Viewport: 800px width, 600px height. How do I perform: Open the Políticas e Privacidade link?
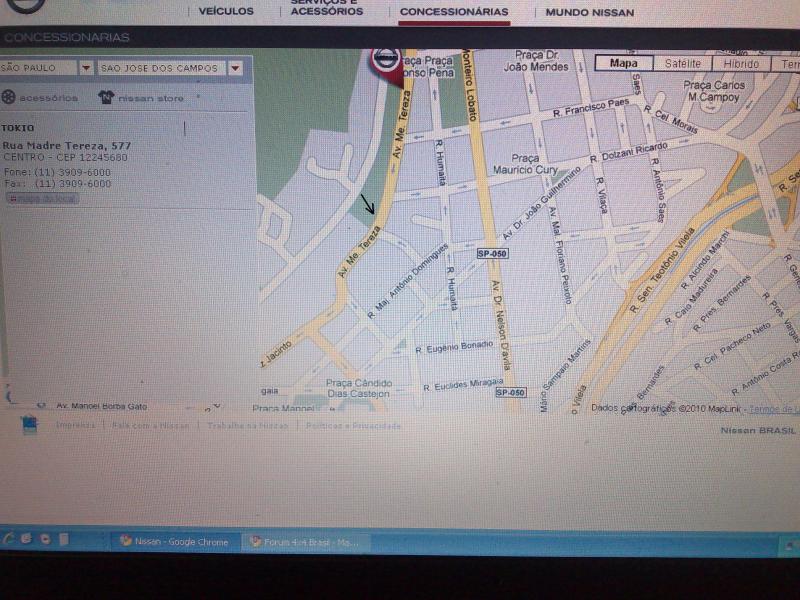[x=353, y=426]
